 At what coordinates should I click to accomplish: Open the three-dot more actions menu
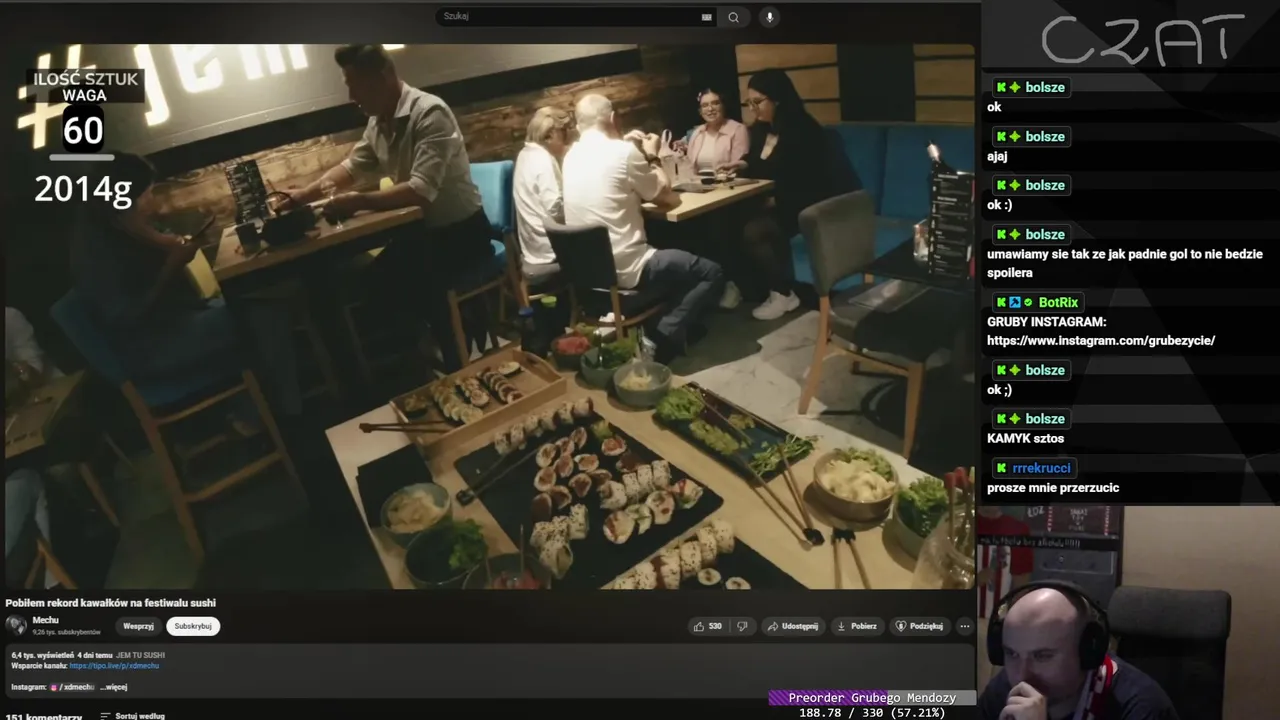tap(964, 626)
